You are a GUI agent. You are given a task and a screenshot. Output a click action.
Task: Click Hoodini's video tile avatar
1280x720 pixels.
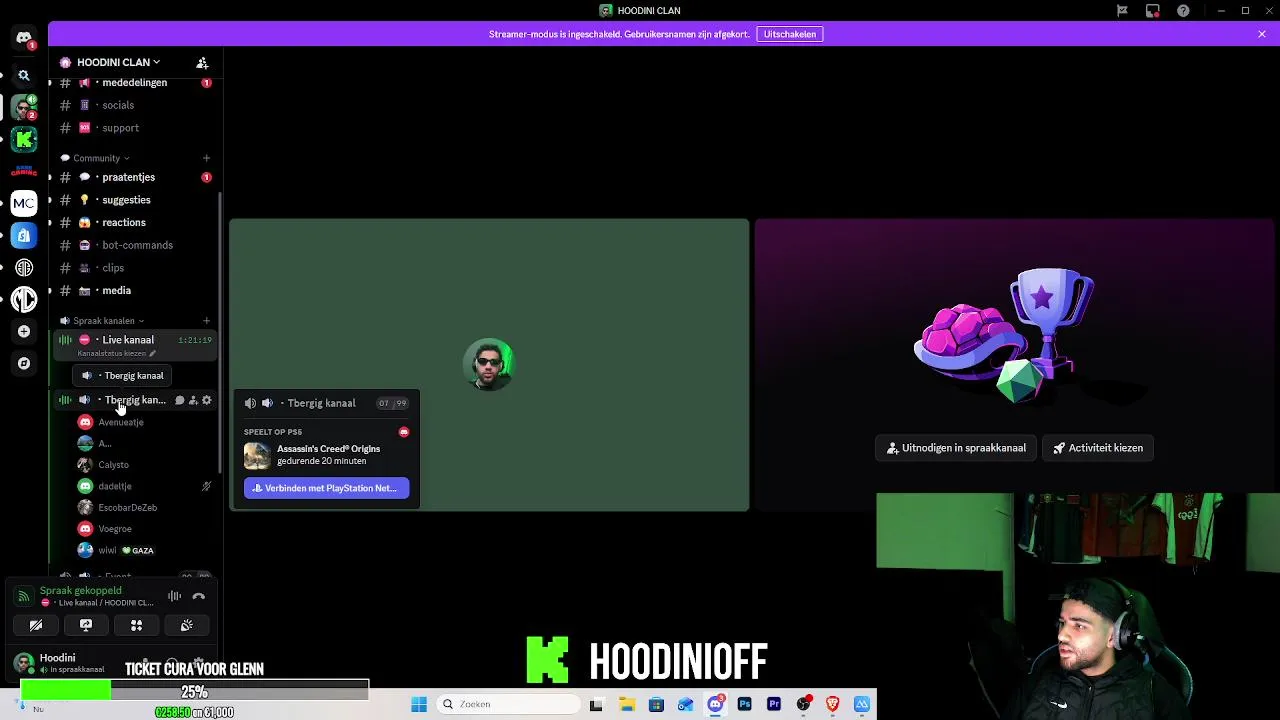(489, 365)
